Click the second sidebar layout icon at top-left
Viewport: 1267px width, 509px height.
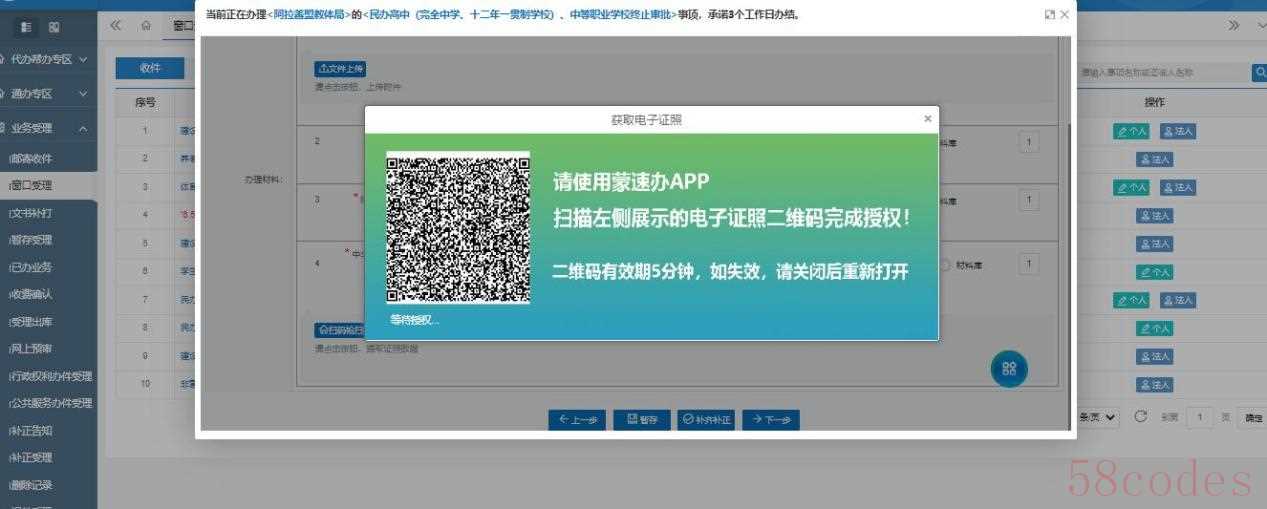pos(54,26)
